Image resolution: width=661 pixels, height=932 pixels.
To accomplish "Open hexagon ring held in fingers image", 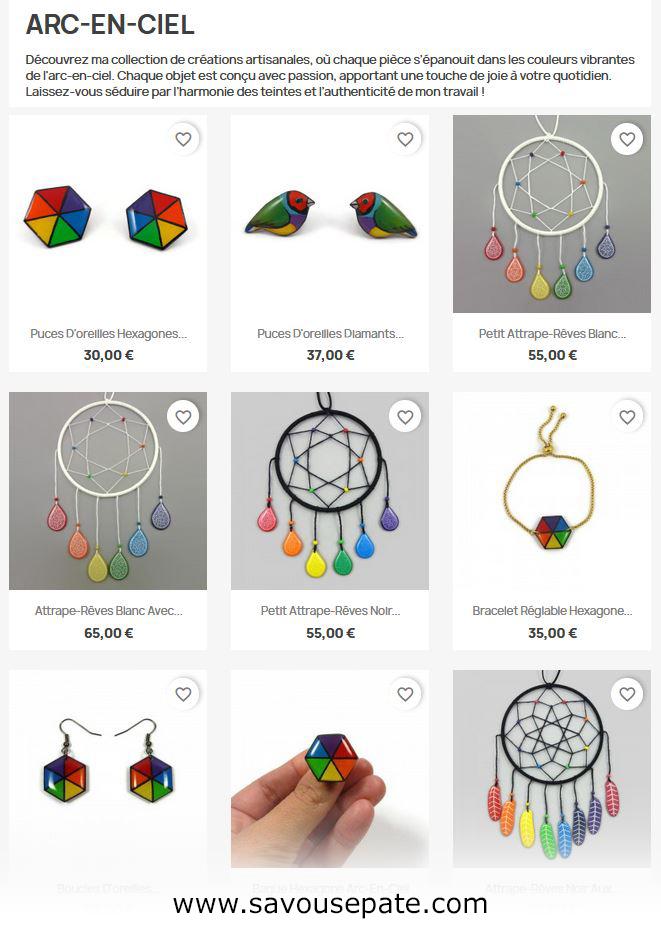I will (x=330, y=769).
